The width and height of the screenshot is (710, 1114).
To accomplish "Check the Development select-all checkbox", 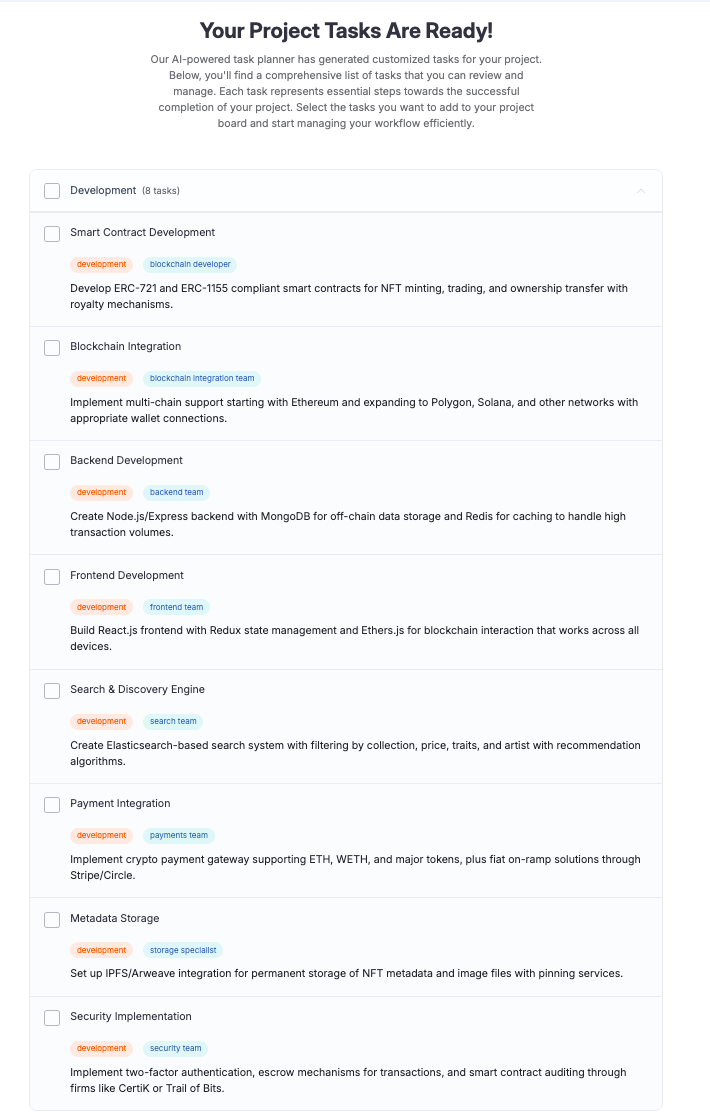I will pyautogui.click(x=52, y=191).
